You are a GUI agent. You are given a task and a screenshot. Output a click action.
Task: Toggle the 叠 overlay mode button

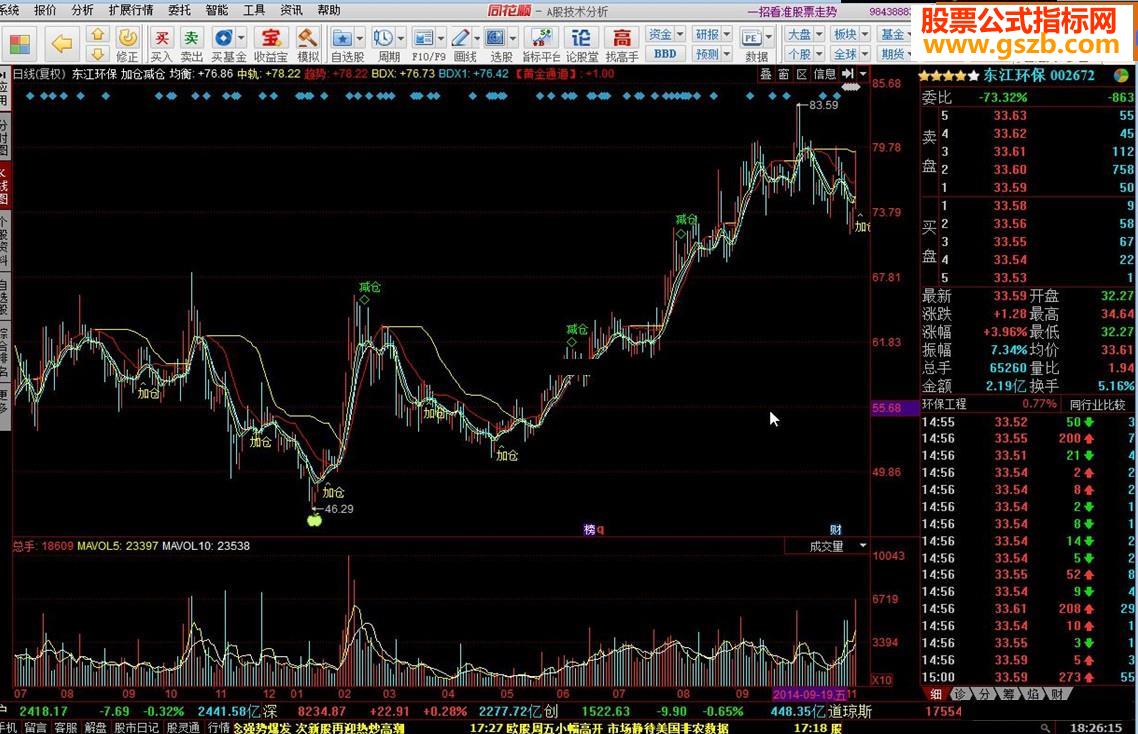pos(766,74)
